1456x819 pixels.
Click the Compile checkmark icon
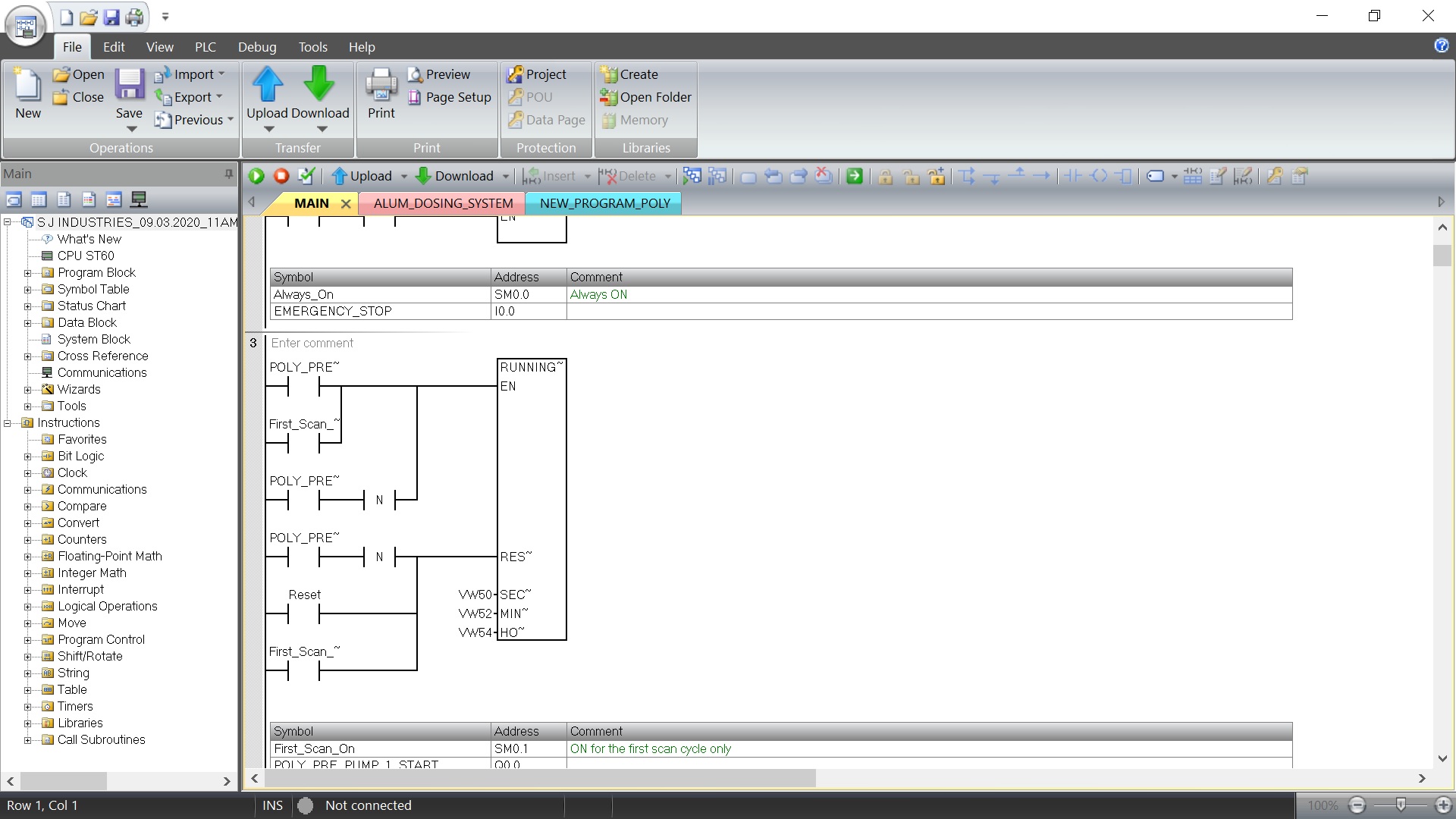(306, 177)
